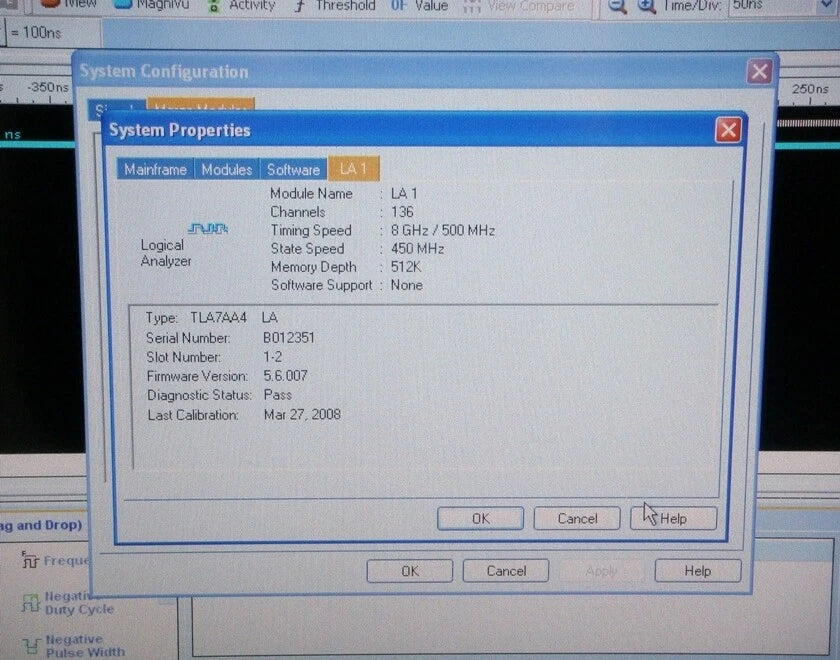The width and height of the screenshot is (840, 660).
Task: Click the Memory Depth value 512K
Action: point(406,267)
